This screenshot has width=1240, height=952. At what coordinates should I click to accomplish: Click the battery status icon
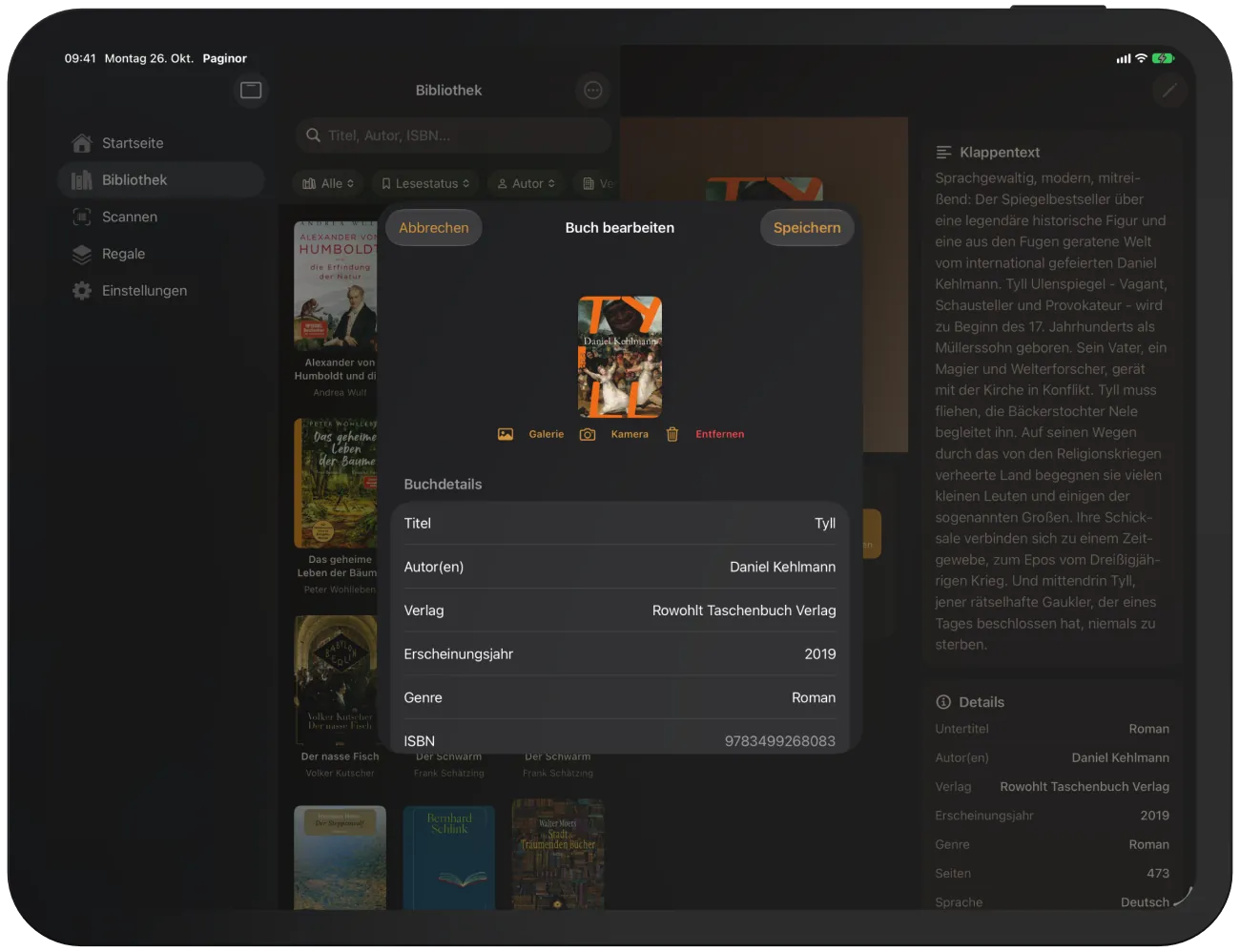tap(1163, 58)
